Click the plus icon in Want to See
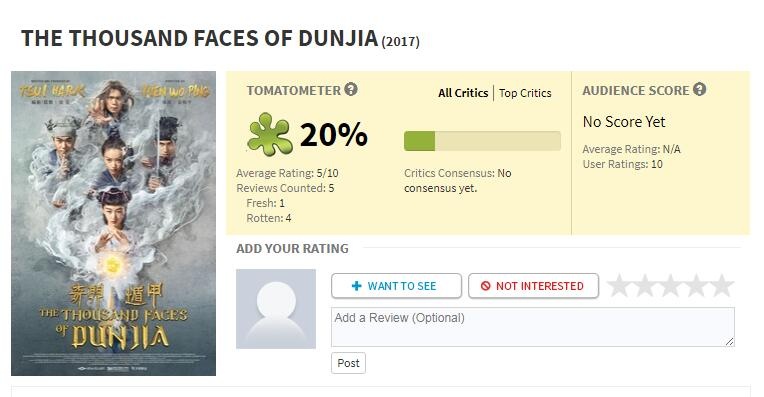The height and width of the screenshot is (397, 764). [x=357, y=286]
